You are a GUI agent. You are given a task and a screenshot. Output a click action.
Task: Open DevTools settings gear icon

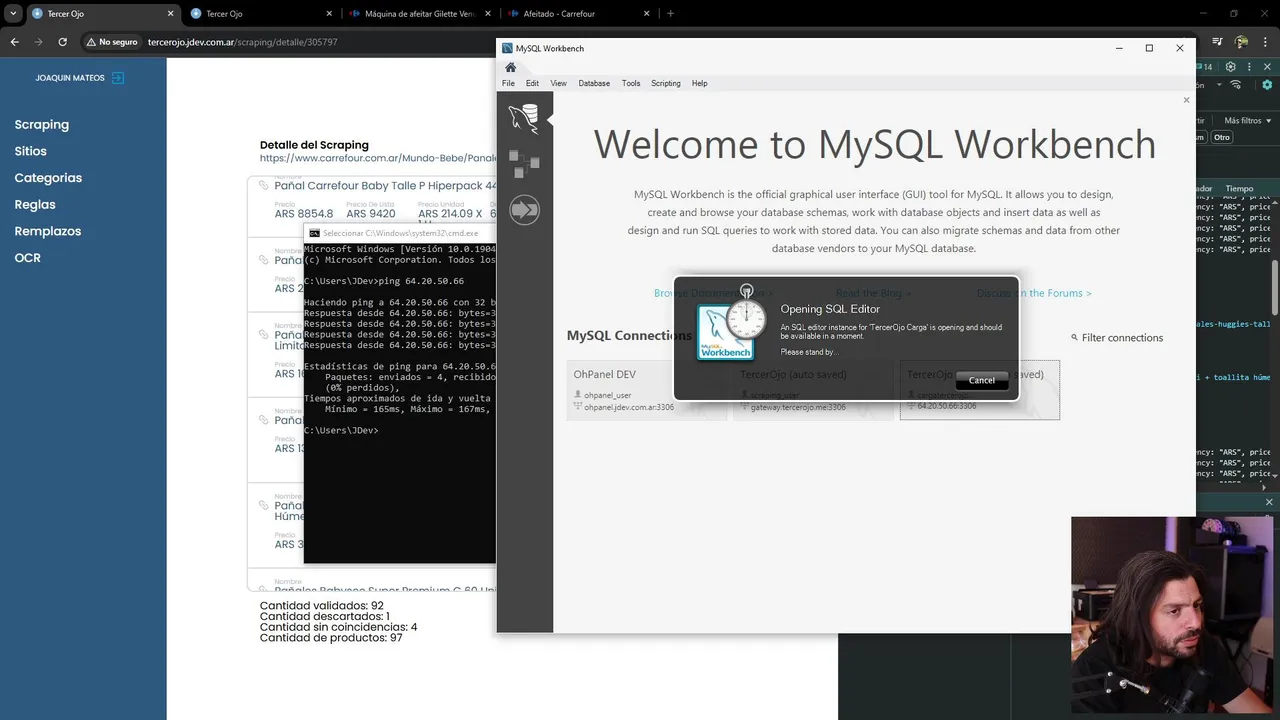point(1231,67)
